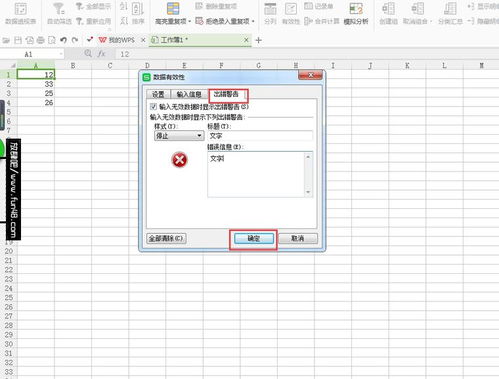499x379 pixels.
Task: Click 删除重复项 in the ribbon
Action: pos(216,6)
